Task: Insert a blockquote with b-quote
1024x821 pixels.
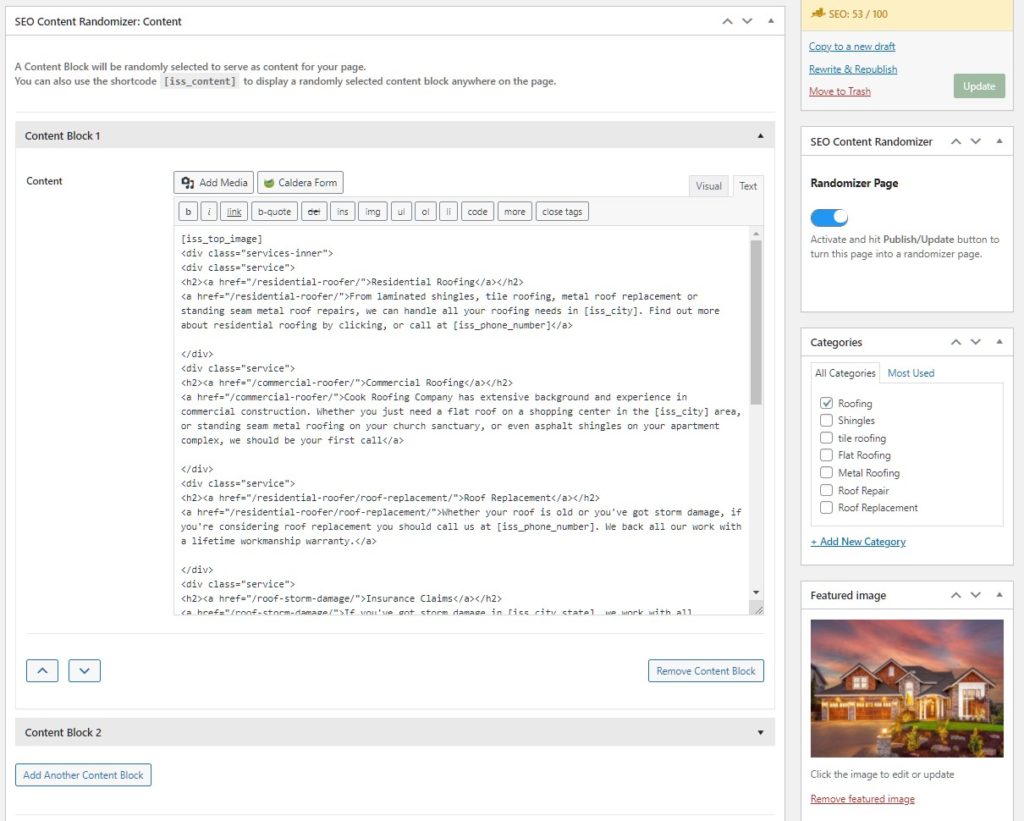Action: click(274, 211)
